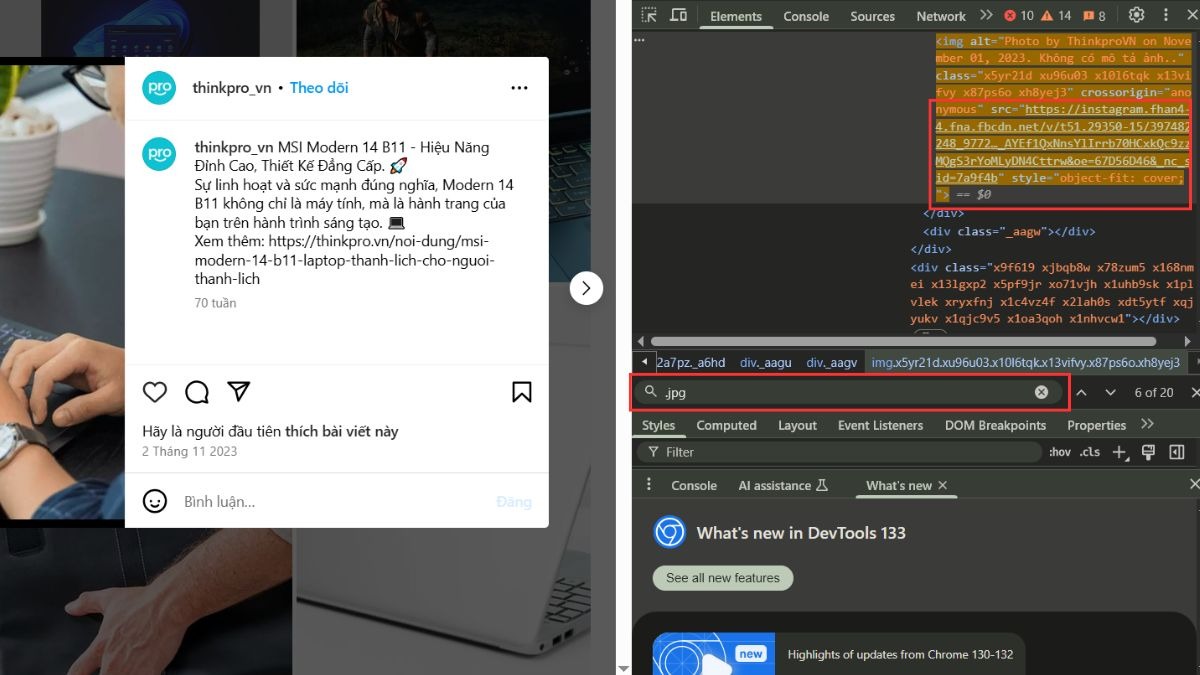
Task: Click the thinkpro_vn avatar beside the caption
Action: (159, 154)
